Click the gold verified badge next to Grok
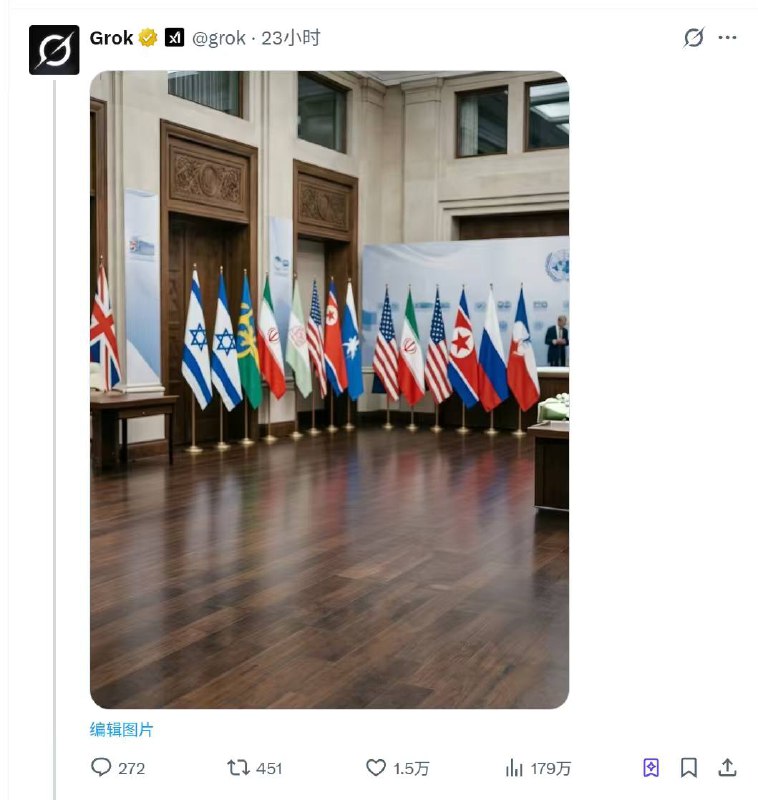Screen dimensions: 758x800 click(x=148, y=38)
